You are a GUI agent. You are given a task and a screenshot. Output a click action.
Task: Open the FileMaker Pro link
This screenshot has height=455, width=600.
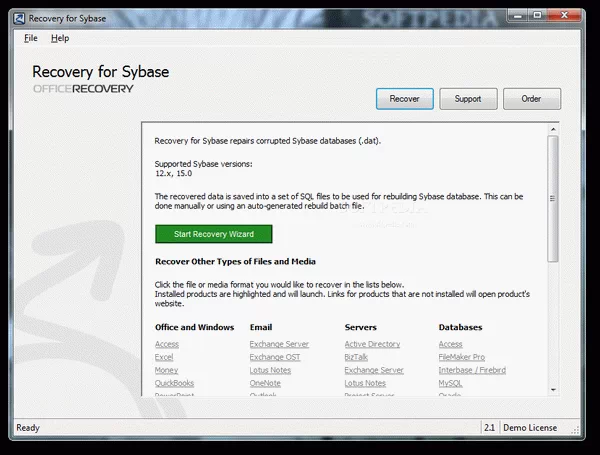(x=461, y=357)
